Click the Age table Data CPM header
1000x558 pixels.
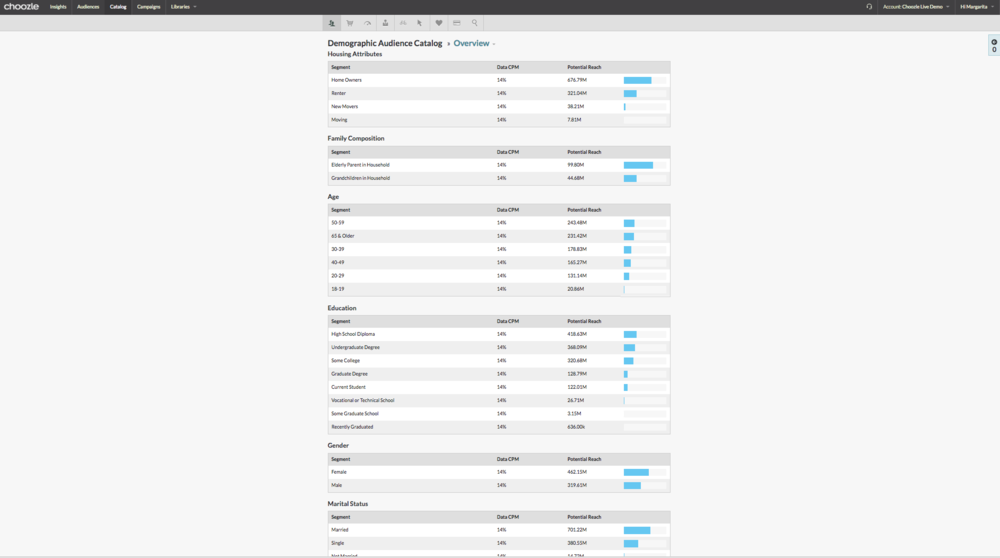click(508, 210)
